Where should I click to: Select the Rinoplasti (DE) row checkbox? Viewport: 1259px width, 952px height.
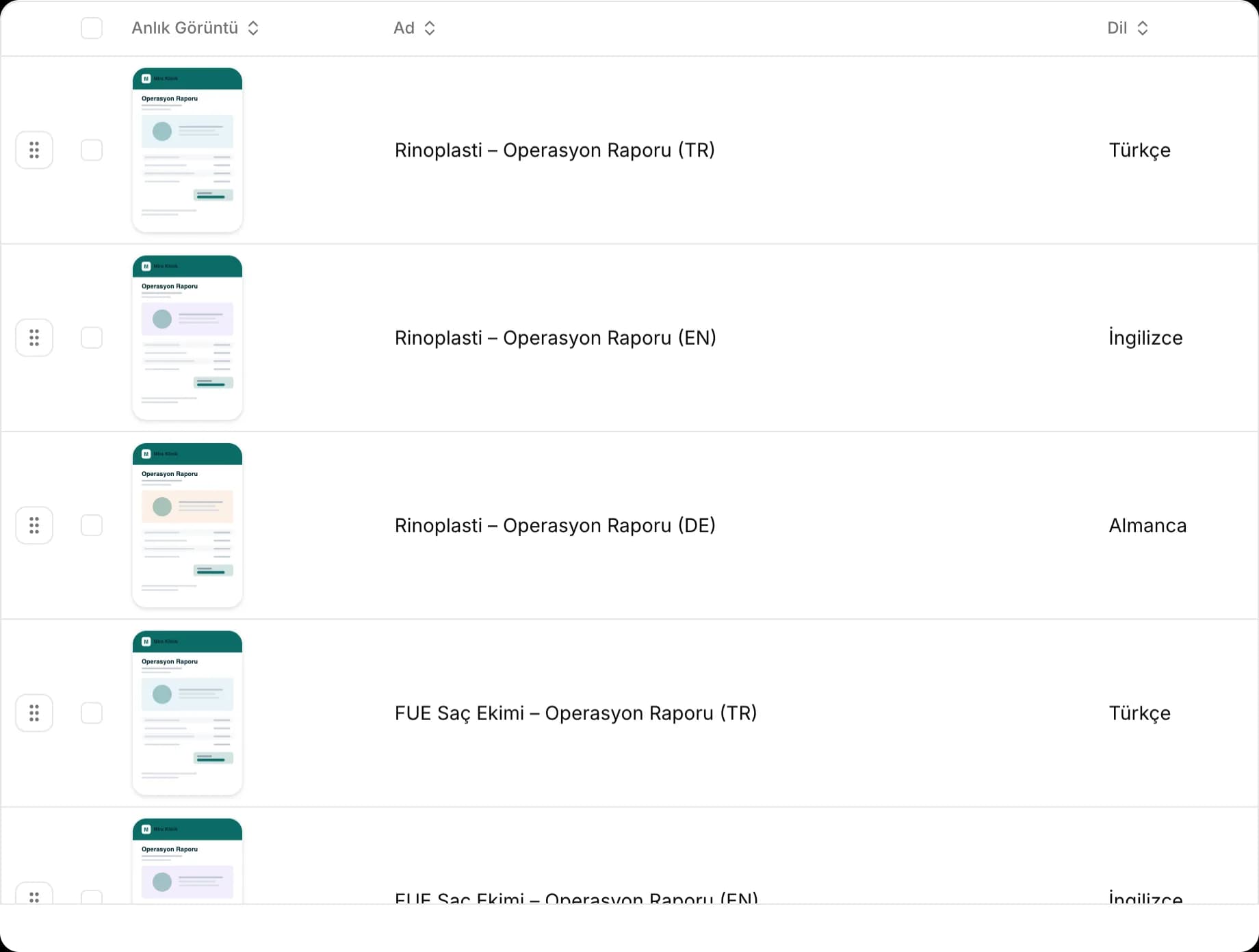point(92,525)
